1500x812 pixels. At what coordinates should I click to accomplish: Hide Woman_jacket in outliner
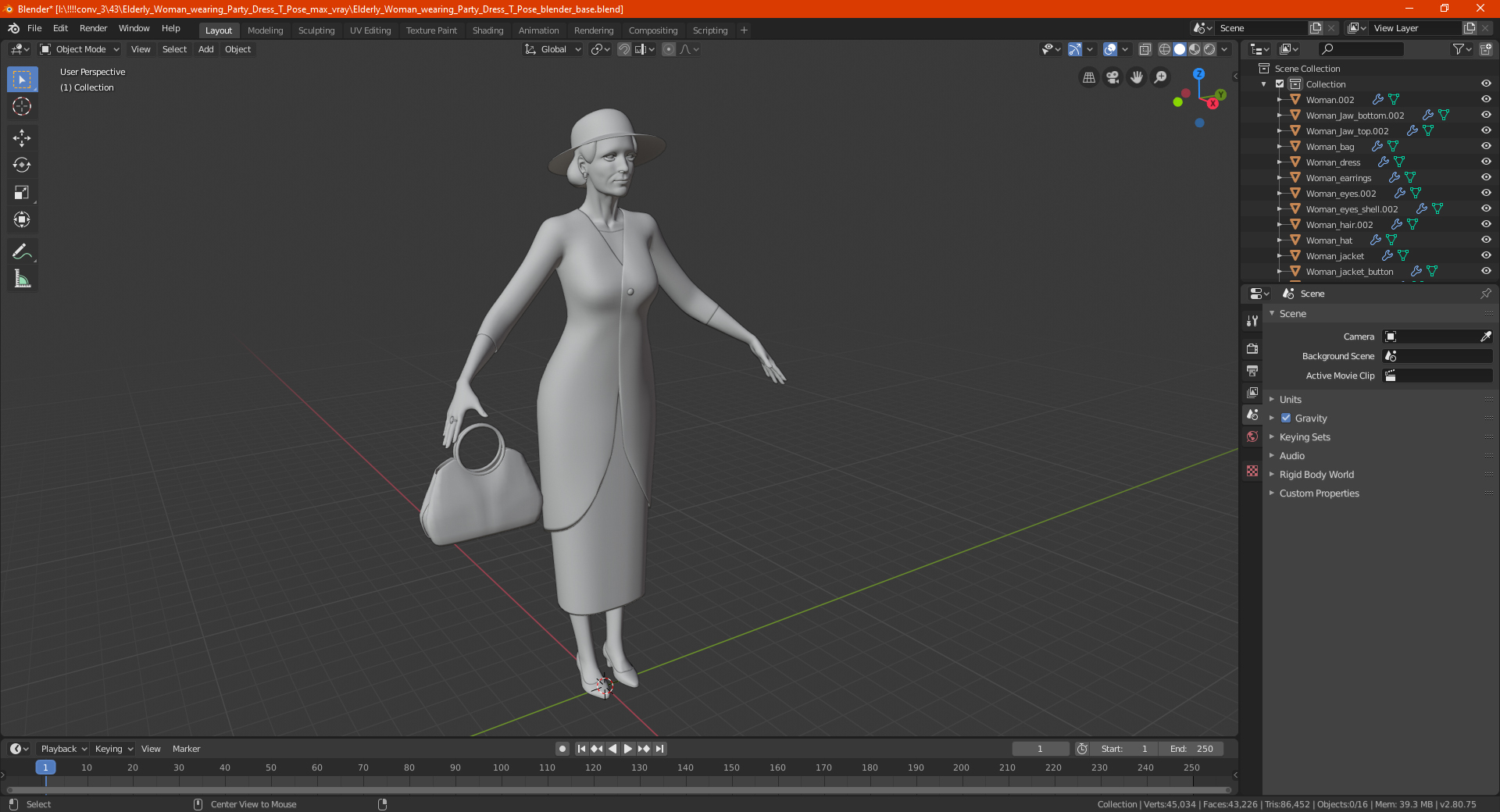(1486, 256)
